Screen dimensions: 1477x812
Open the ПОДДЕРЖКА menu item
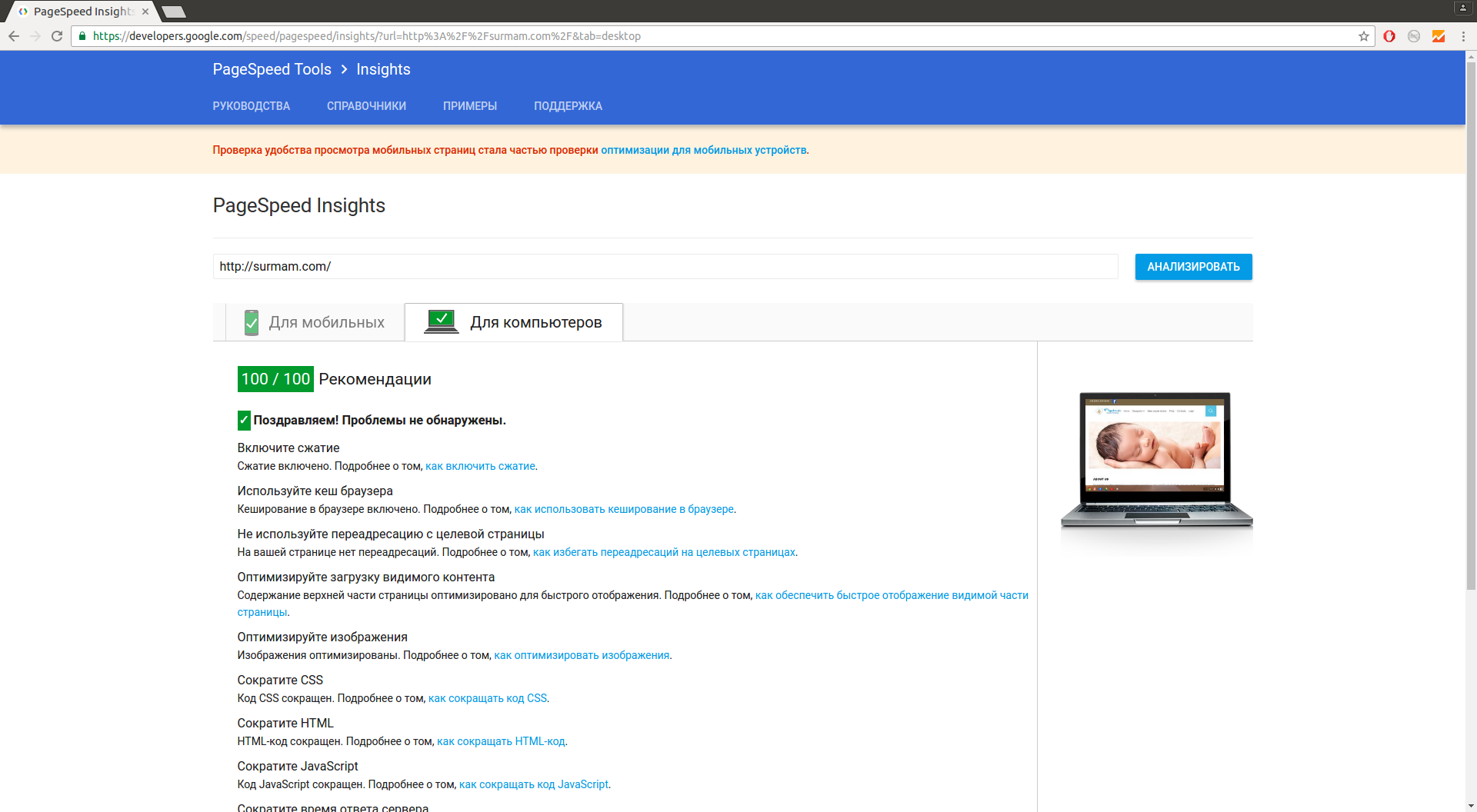tap(568, 106)
